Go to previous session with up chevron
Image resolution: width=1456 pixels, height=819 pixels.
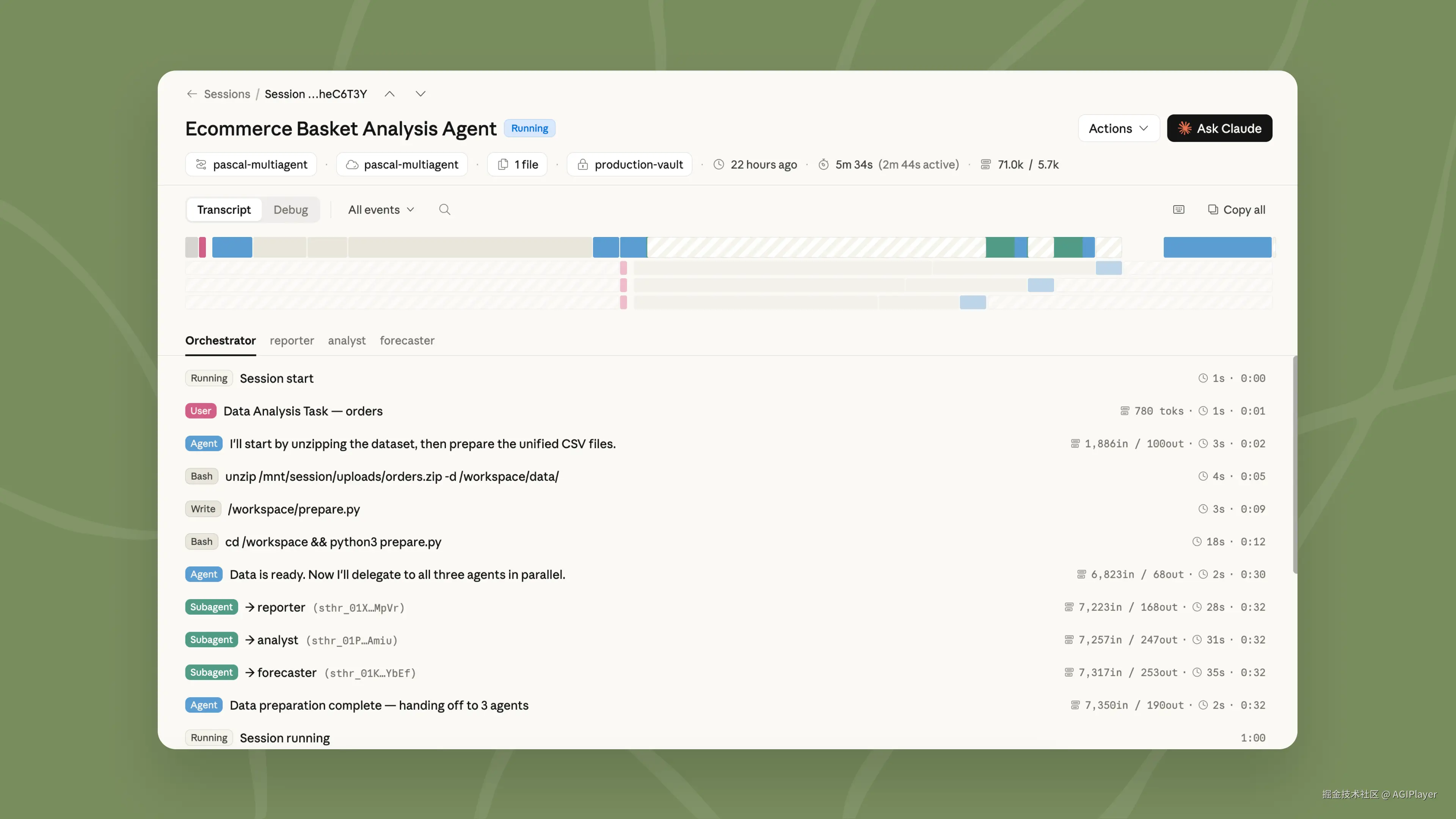tap(389, 94)
